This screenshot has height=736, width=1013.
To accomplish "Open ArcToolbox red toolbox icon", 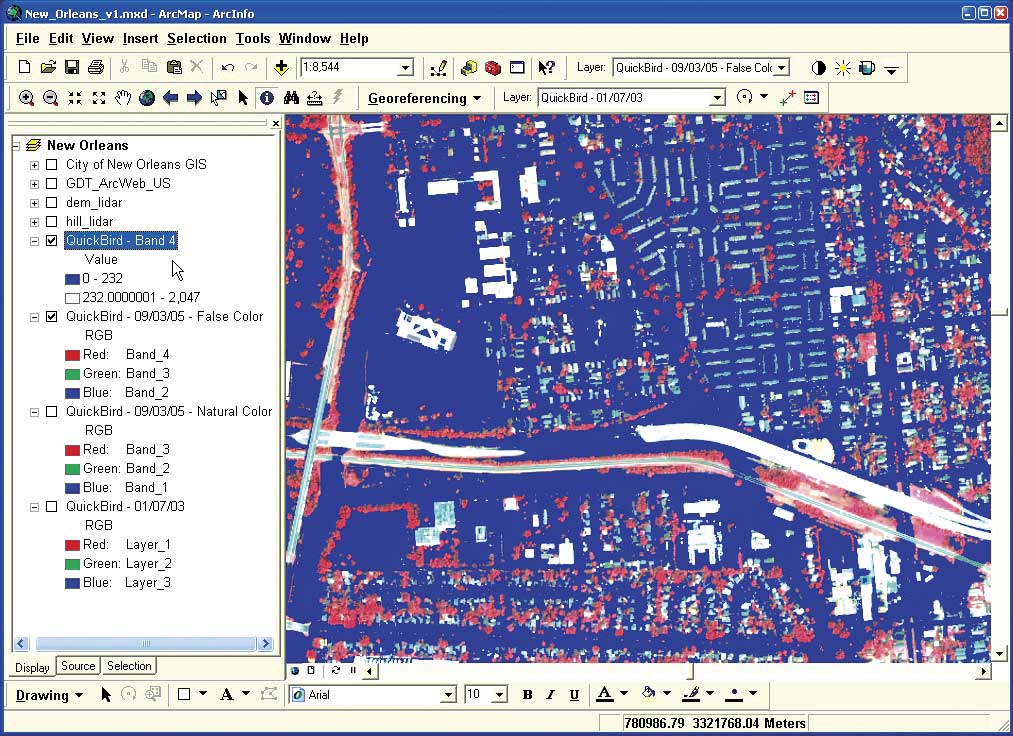I will coord(493,68).
